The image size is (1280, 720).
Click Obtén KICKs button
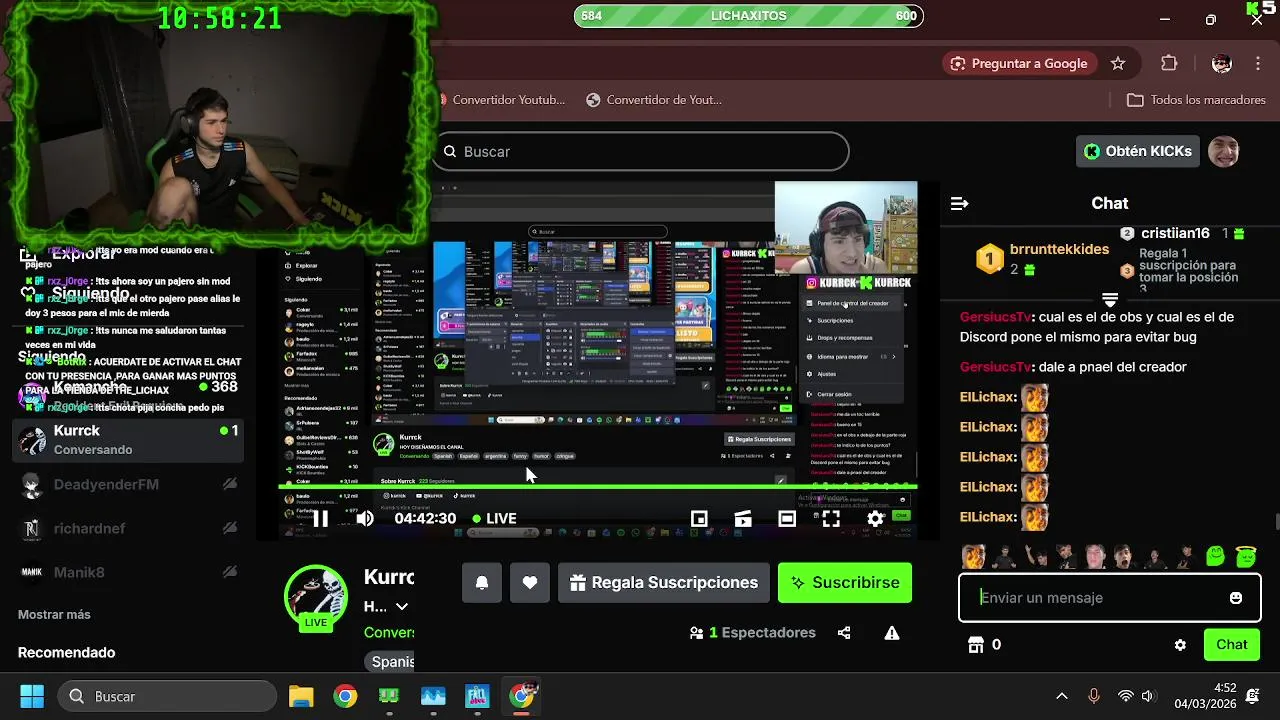tap(1138, 151)
